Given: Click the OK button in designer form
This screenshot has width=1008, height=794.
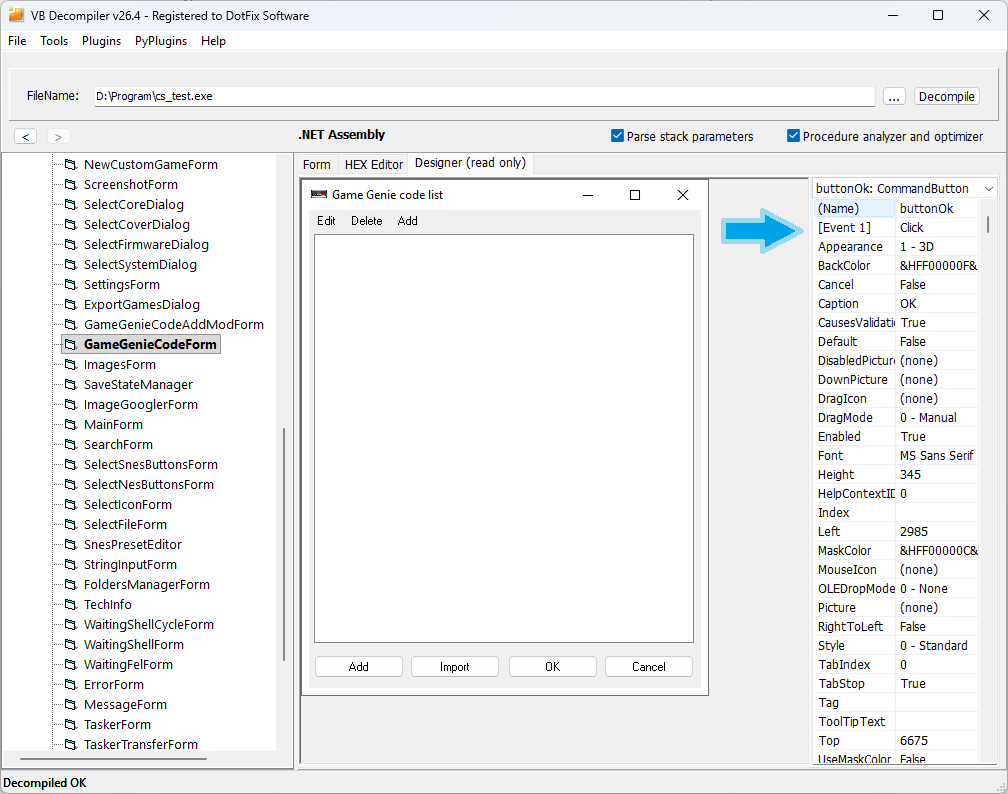Looking at the screenshot, I should click(553, 667).
